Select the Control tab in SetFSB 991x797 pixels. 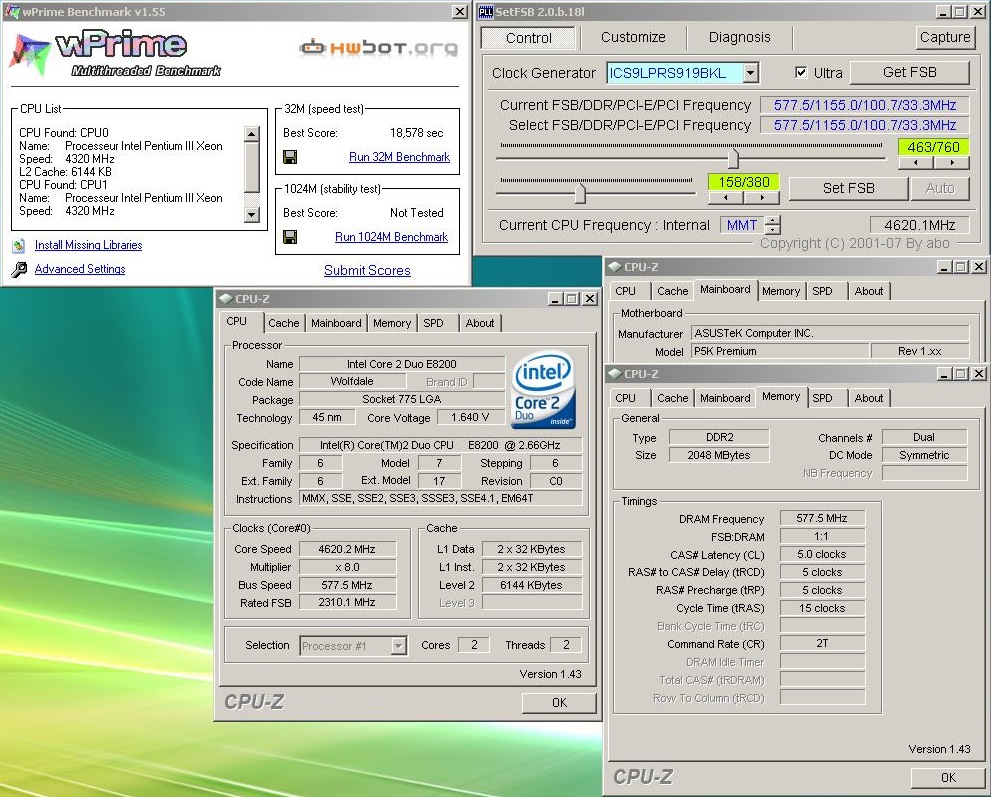pyautogui.click(x=528, y=38)
